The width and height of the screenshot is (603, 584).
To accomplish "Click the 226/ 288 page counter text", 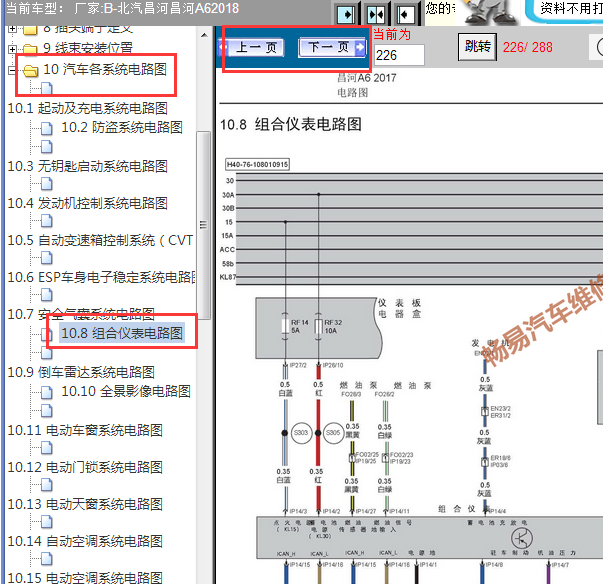I will pyautogui.click(x=528, y=47).
